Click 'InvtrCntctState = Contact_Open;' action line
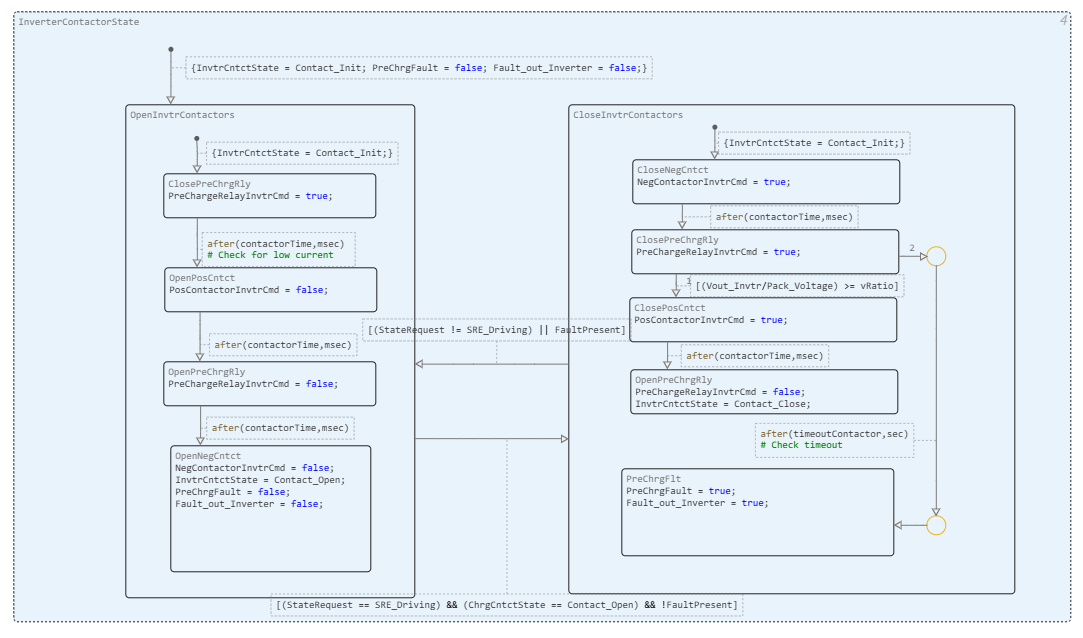 [x=260, y=481]
